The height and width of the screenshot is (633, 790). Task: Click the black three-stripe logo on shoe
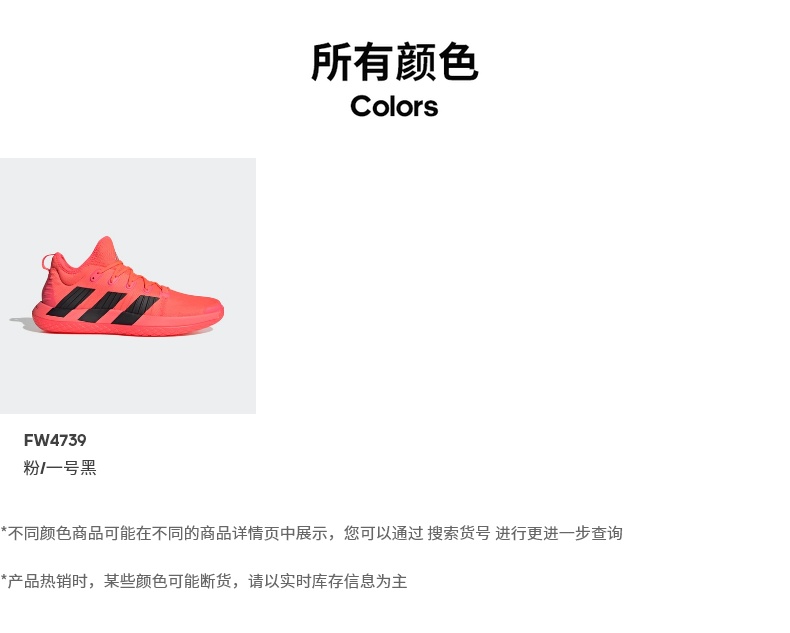pos(103,305)
